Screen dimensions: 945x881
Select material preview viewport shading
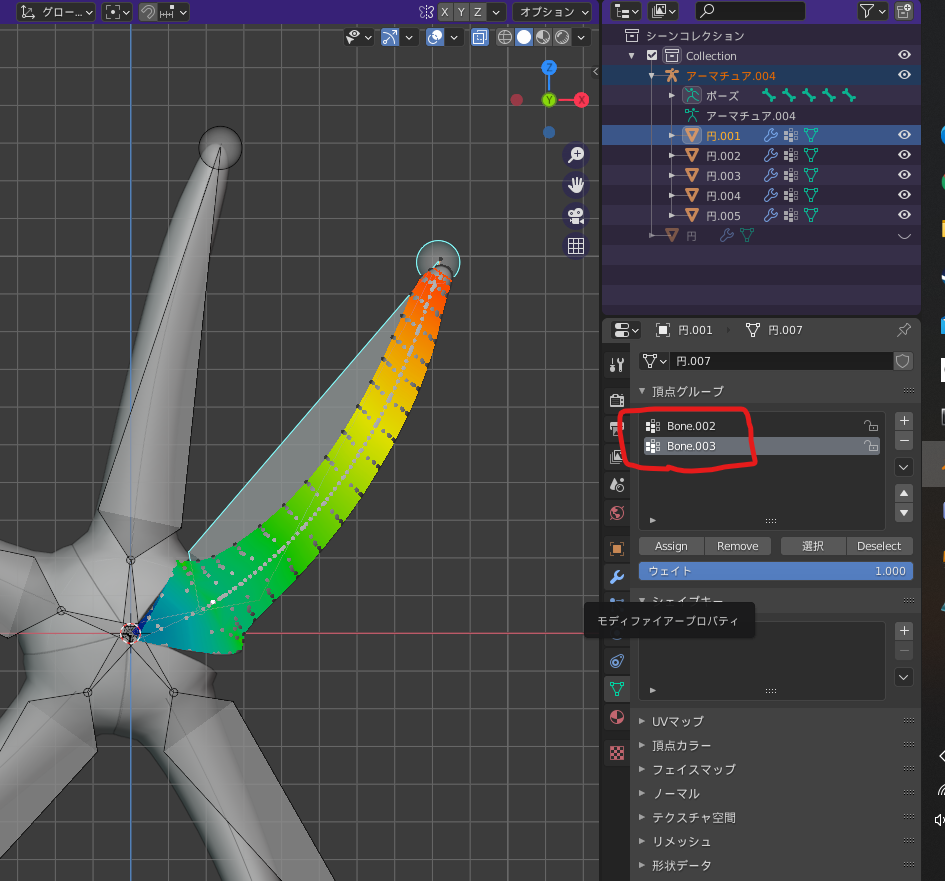click(x=543, y=37)
